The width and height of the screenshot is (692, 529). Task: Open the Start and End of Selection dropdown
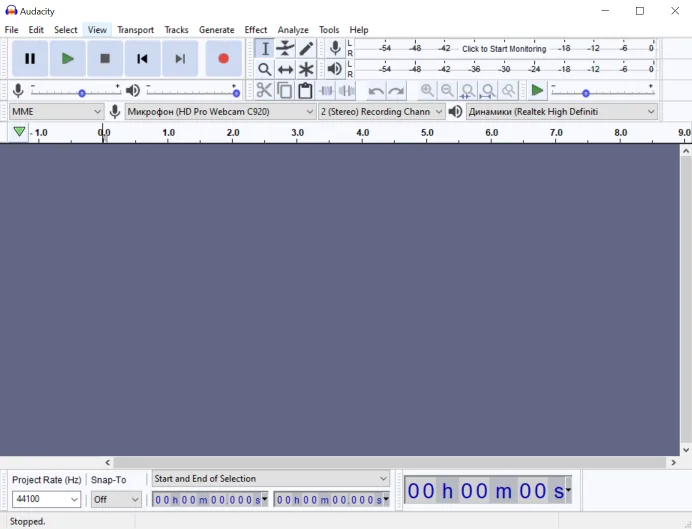click(x=271, y=479)
